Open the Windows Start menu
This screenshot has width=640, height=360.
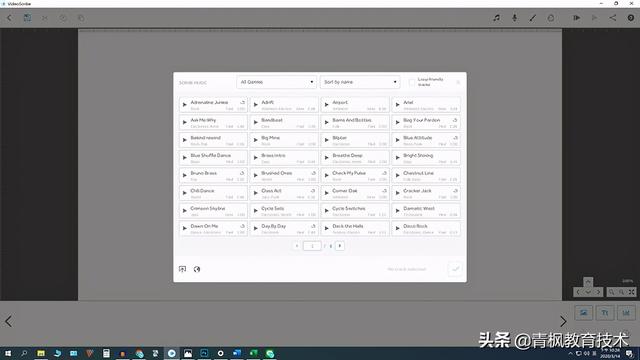(x=8, y=353)
